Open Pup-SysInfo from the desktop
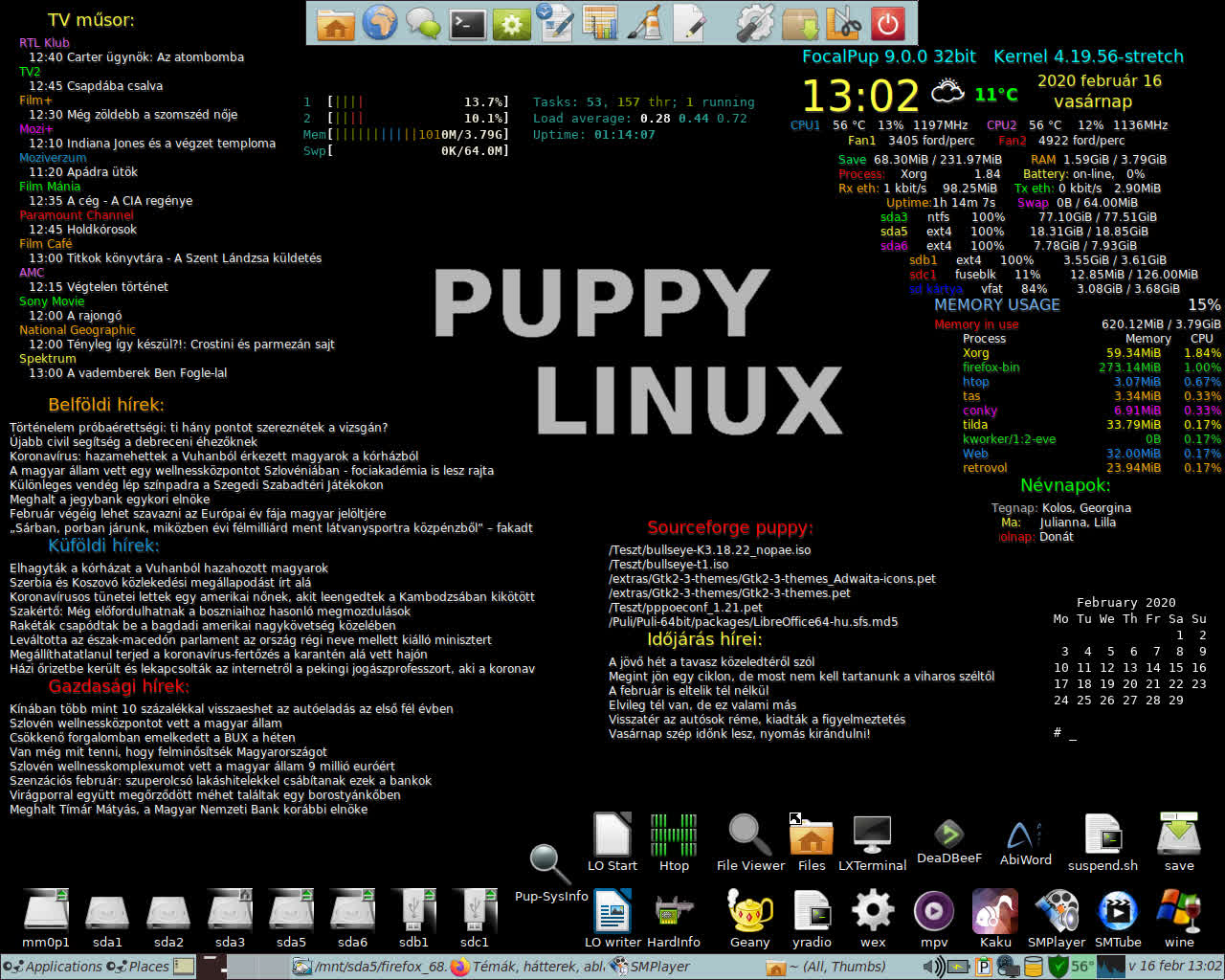This screenshot has width=1225, height=980. tap(551, 874)
